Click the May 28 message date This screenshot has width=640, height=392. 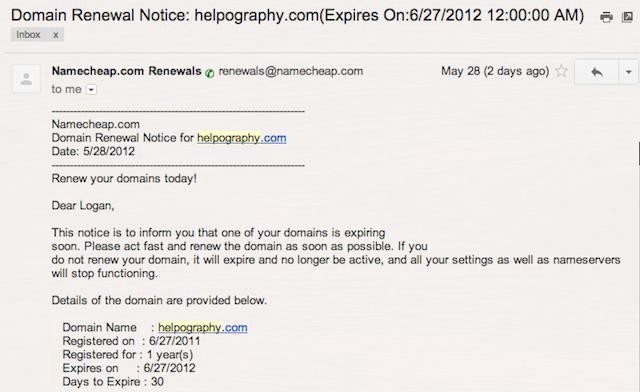[495, 71]
